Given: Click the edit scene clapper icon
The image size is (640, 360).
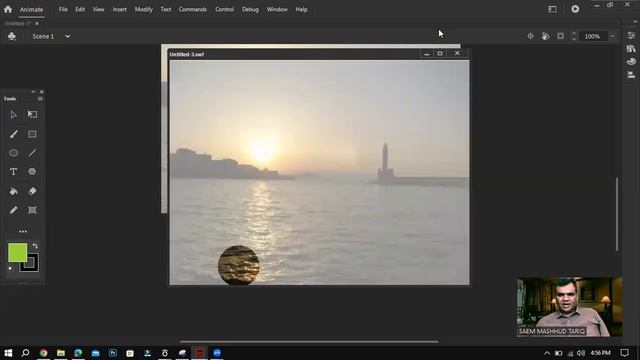Looking at the screenshot, I should (x=12, y=36).
